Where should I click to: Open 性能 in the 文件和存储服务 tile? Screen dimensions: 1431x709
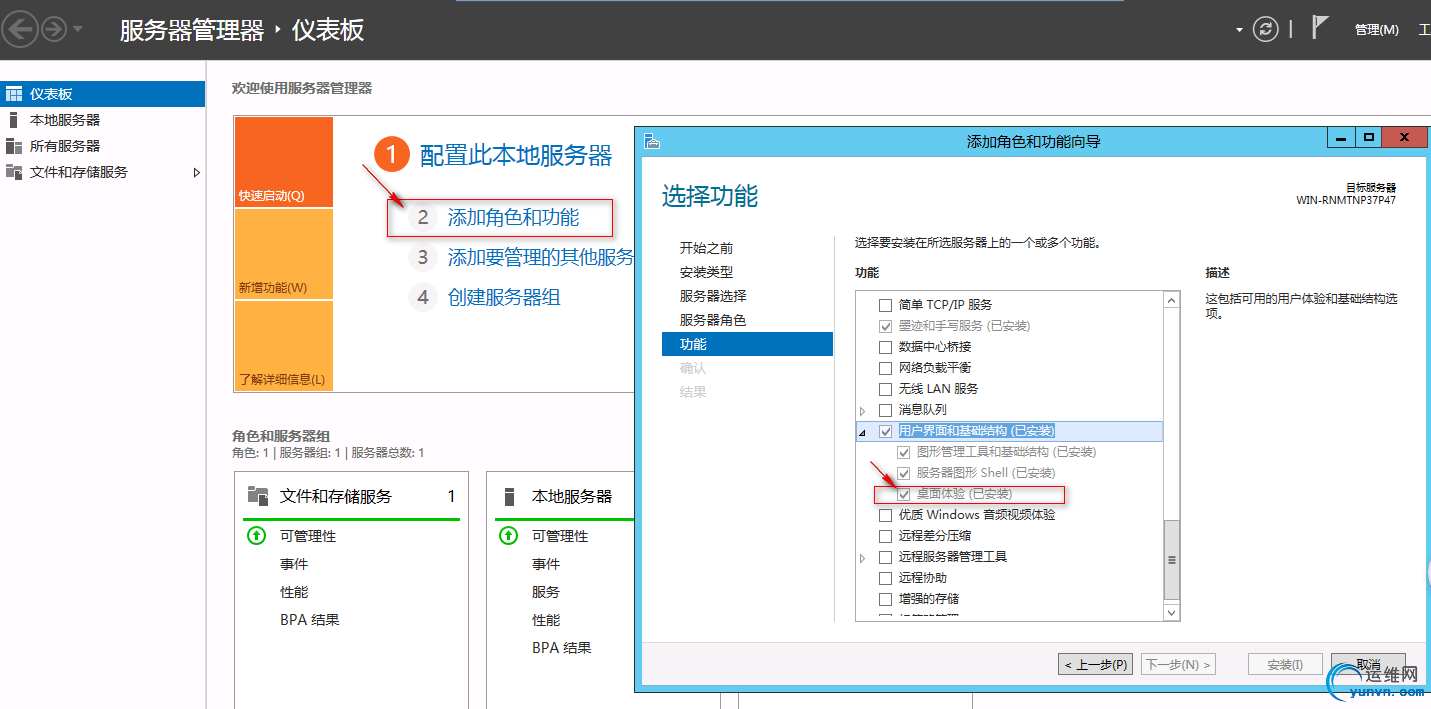pos(294,592)
